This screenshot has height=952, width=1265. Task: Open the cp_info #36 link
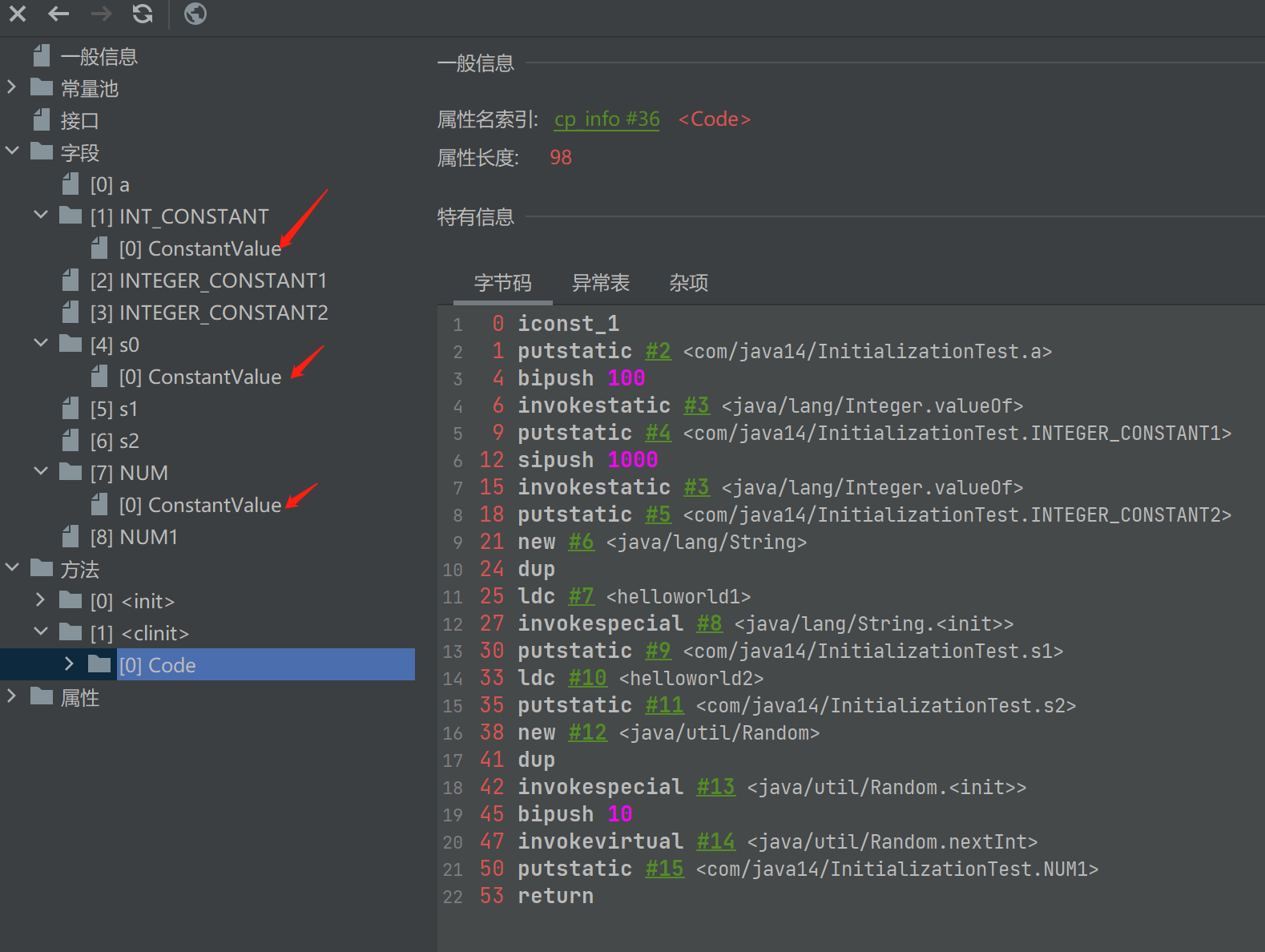[606, 119]
